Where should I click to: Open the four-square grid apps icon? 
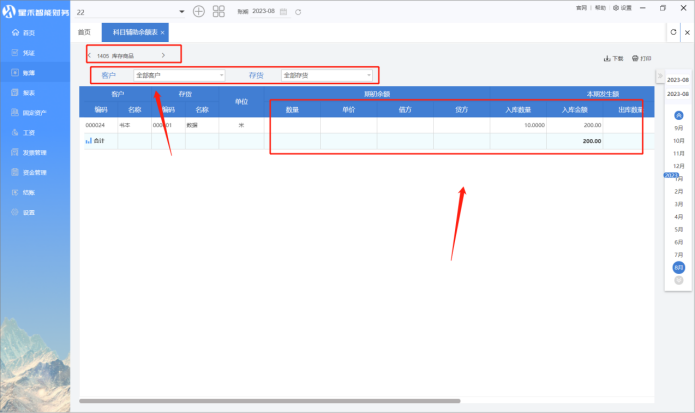click(x=219, y=11)
